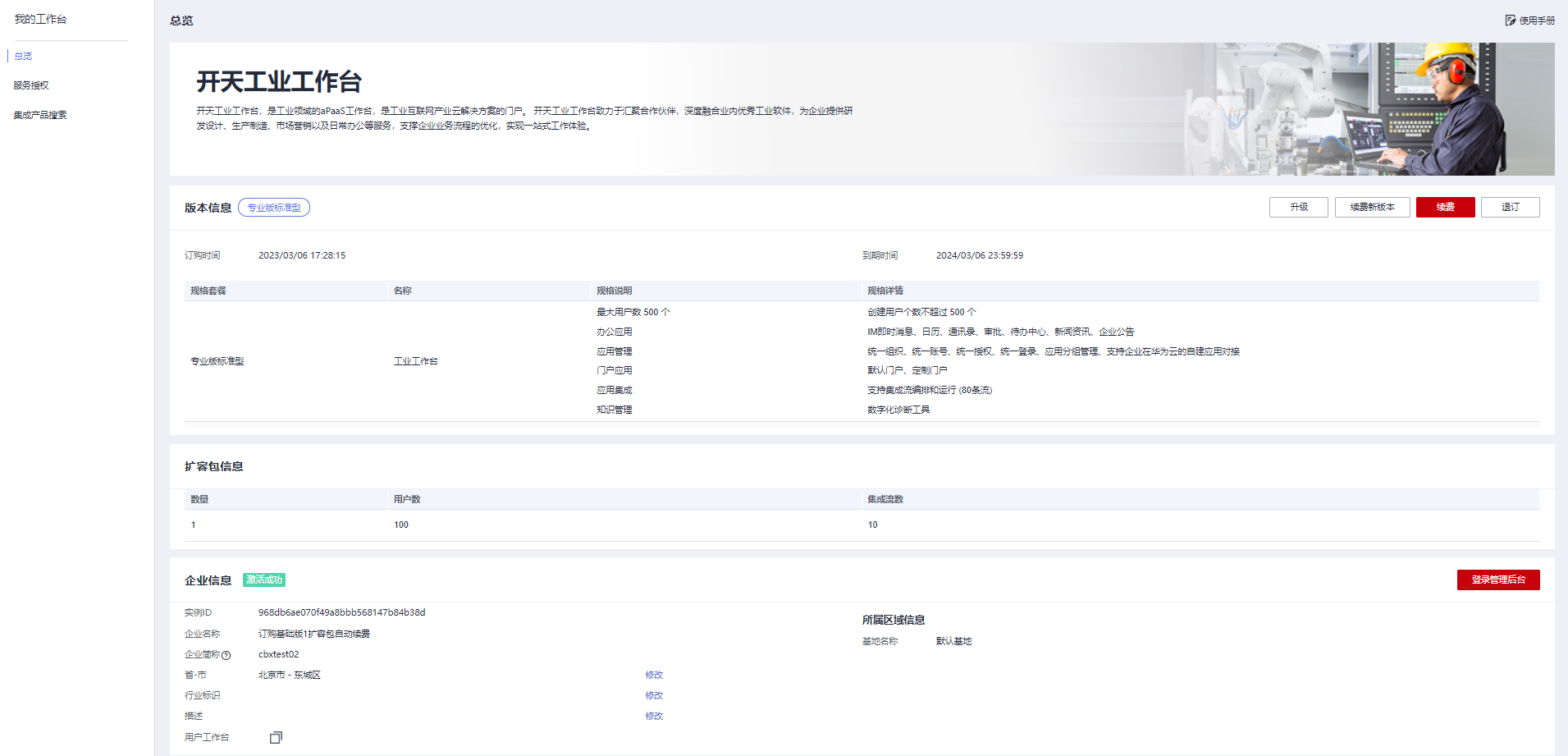This screenshot has height=756, width=1568.
Task: Click the 数字化诊断工具 detail text
Action: [x=898, y=410]
